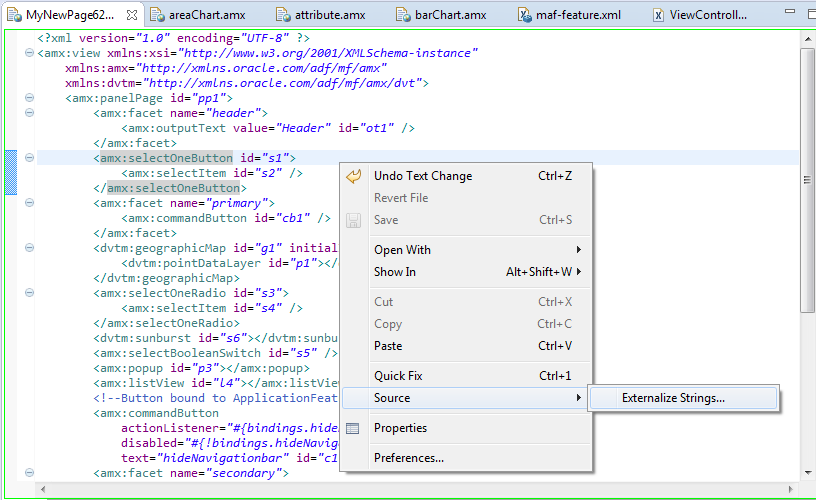Collapse the amx:selectOneRadio fold marker

pos(30,292)
